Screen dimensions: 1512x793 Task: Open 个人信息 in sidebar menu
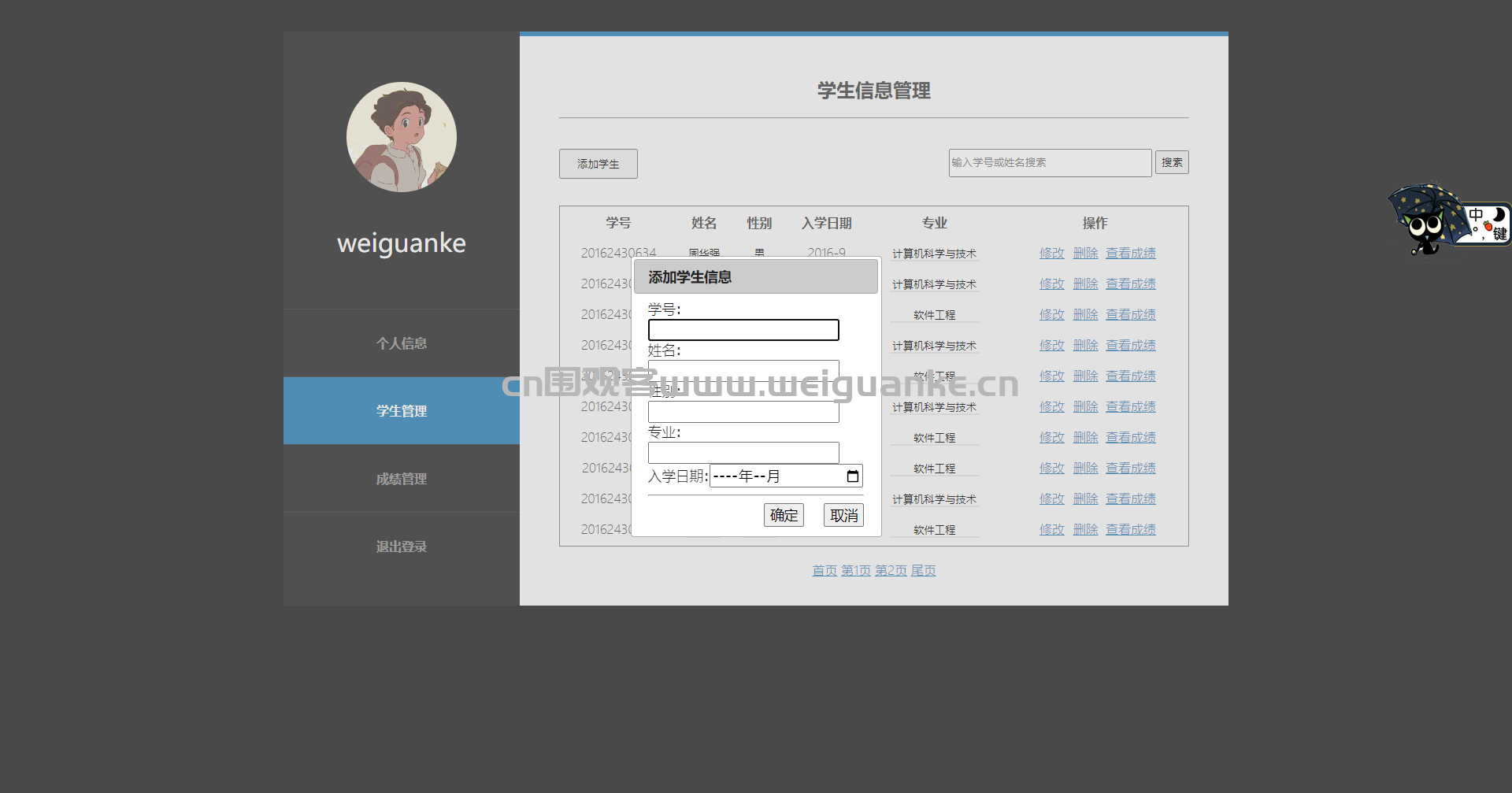tap(402, 343)
